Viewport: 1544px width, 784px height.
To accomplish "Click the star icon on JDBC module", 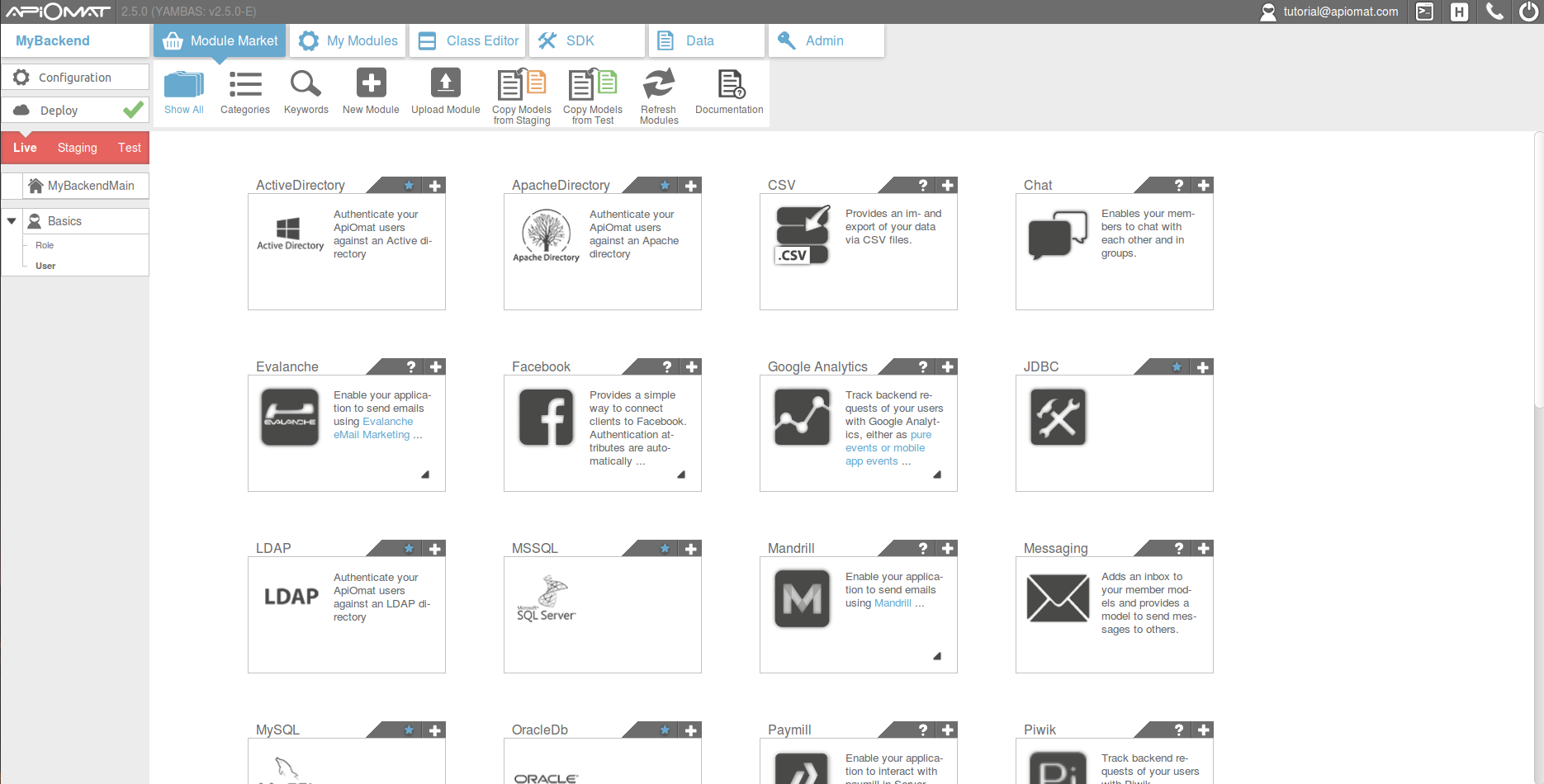I will (x=1177, y=367).
